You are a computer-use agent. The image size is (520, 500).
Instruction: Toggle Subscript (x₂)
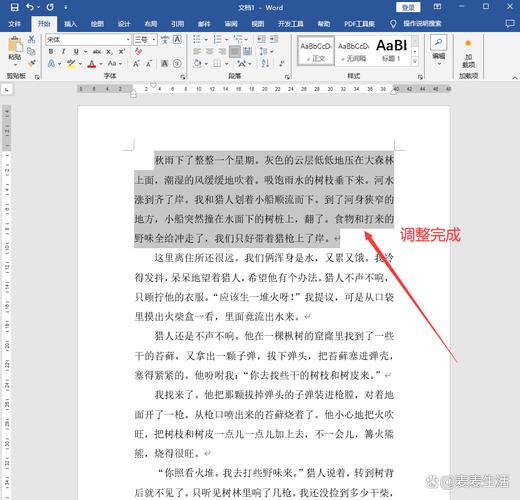[x=109, y=51]
